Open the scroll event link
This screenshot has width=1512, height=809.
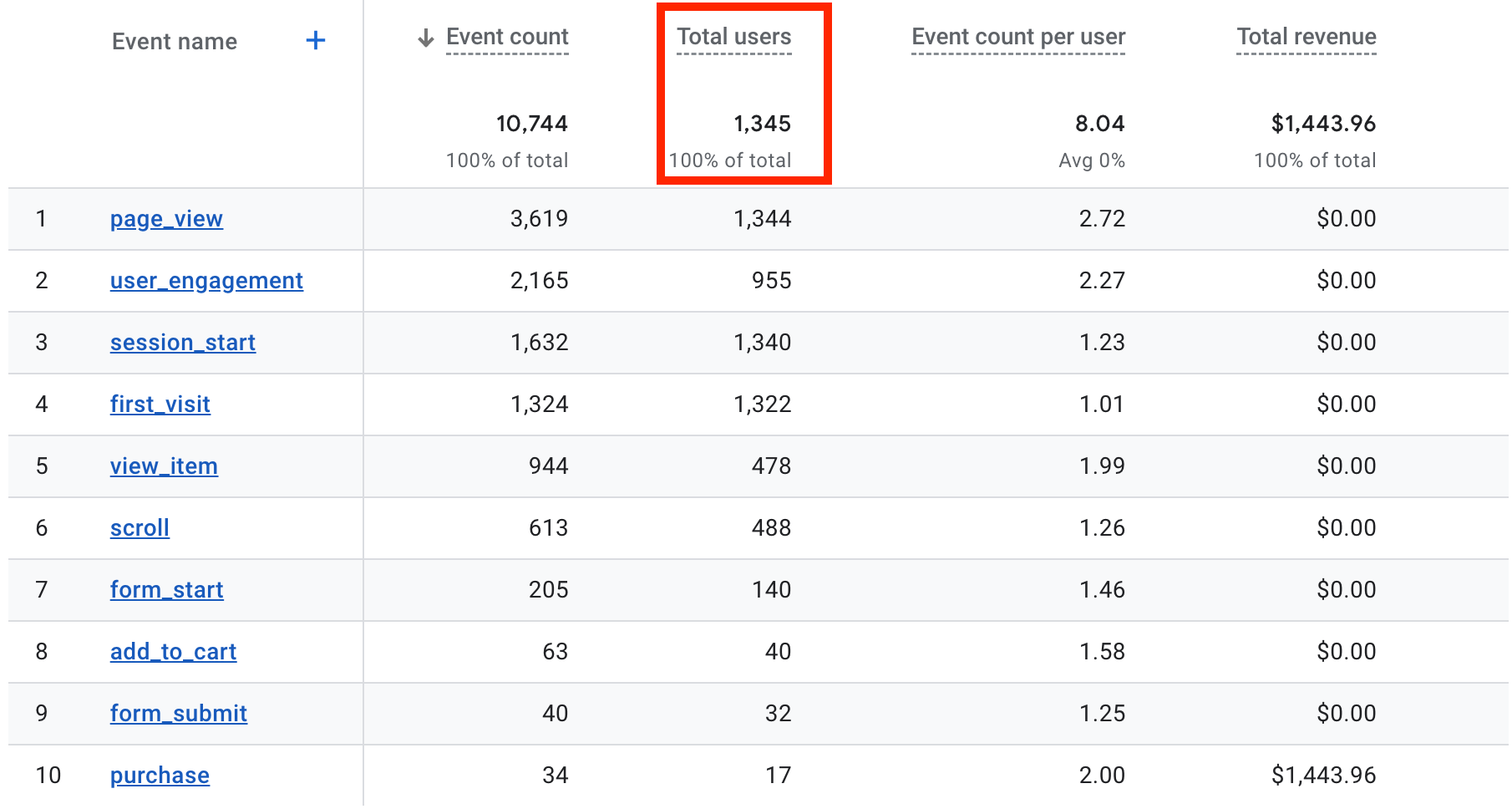pyautogui.click(x=140, y=528)
